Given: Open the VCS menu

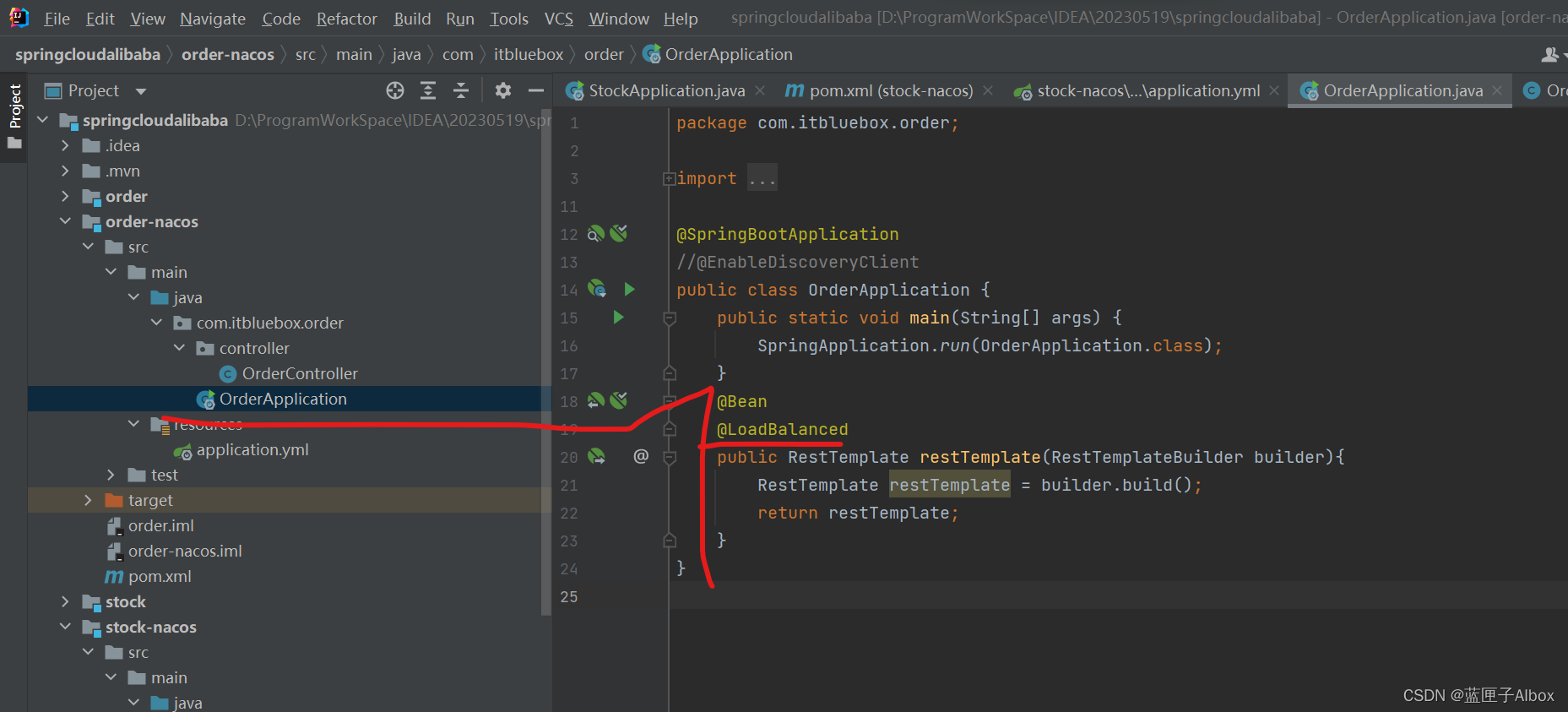Looking at the screenshot, I should [x=558, y=19].
